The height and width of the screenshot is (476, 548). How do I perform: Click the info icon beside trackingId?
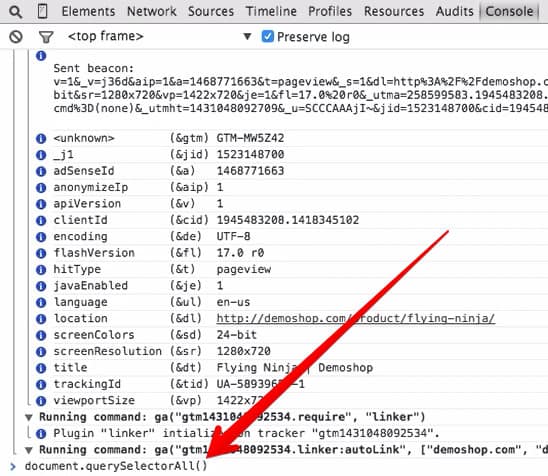click(41, 384)
